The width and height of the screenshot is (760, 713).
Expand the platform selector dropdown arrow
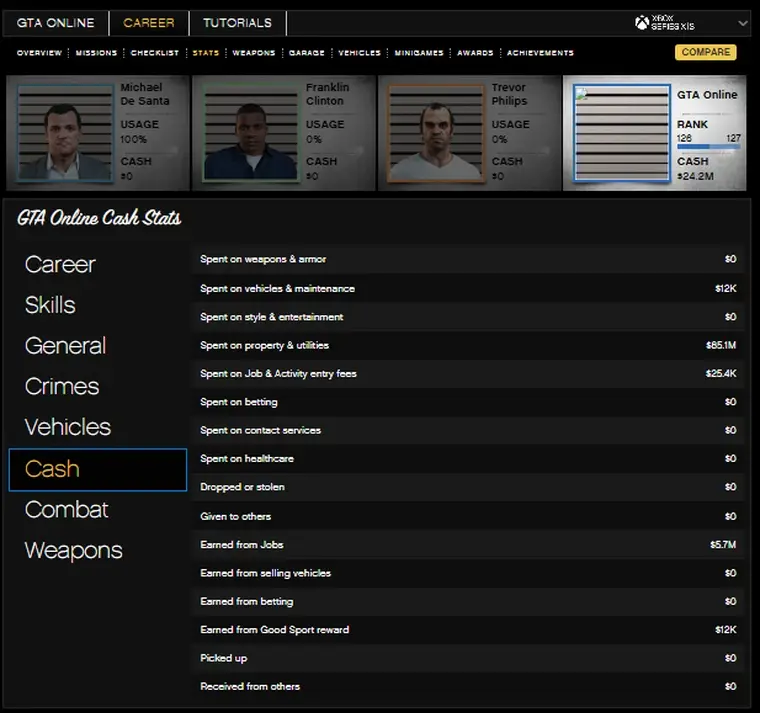(x=742, y=23)
